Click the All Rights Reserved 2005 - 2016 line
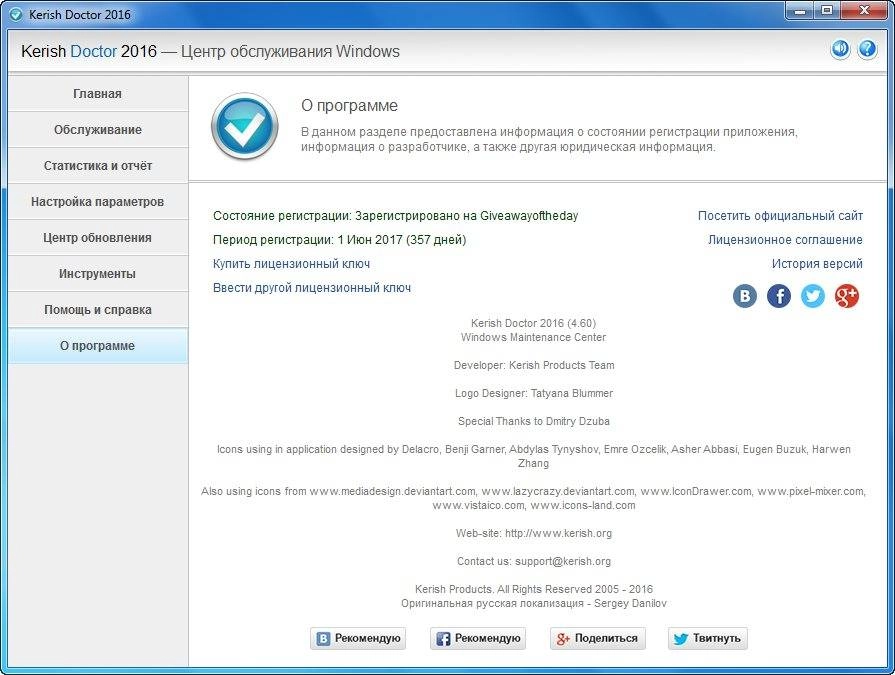Image resolution: width=895 pixels, height=675 pixels. pyautogui.click(x=534, y=589)
